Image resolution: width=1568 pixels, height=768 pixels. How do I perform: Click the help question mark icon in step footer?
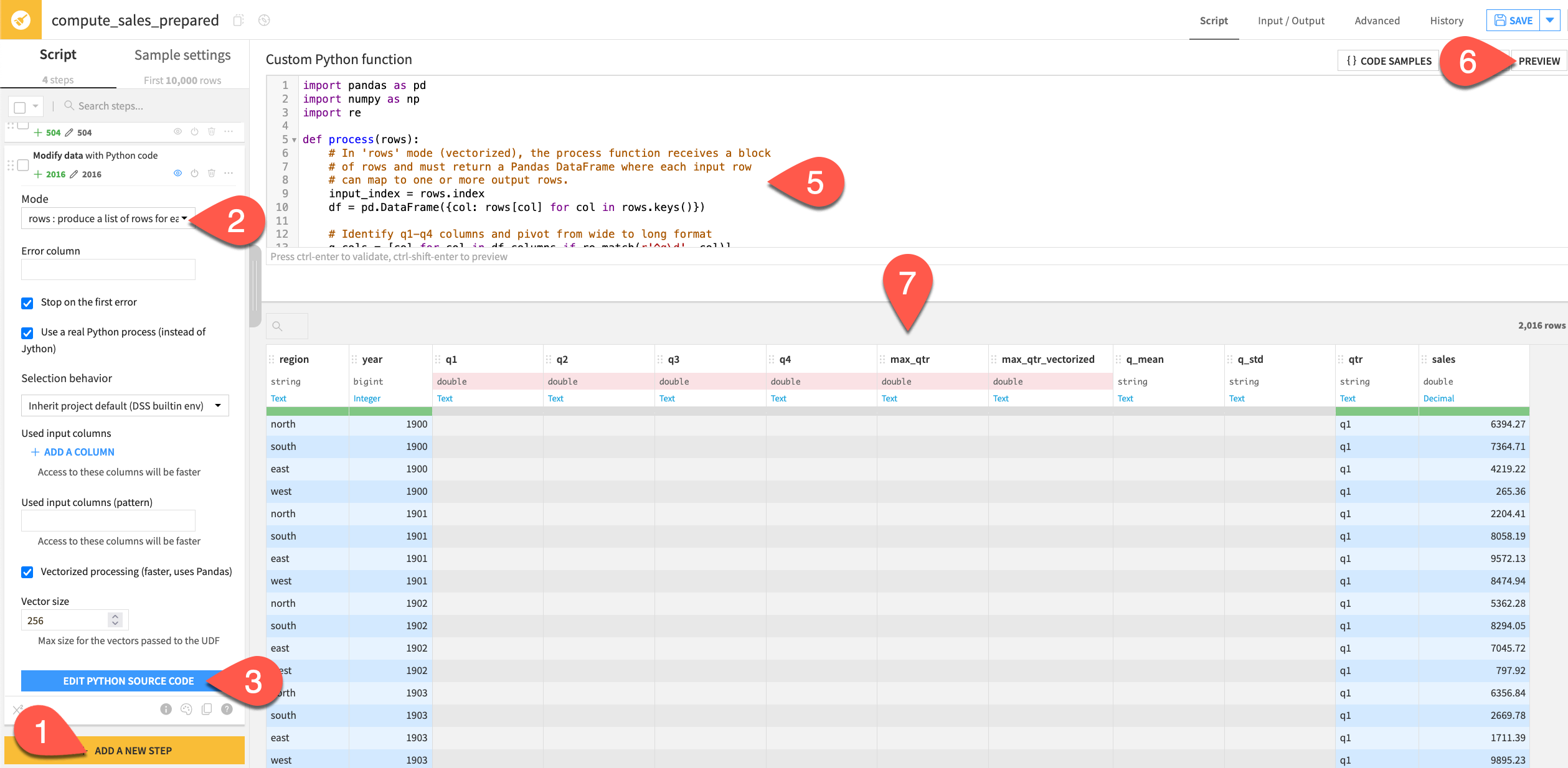(227, 709)
